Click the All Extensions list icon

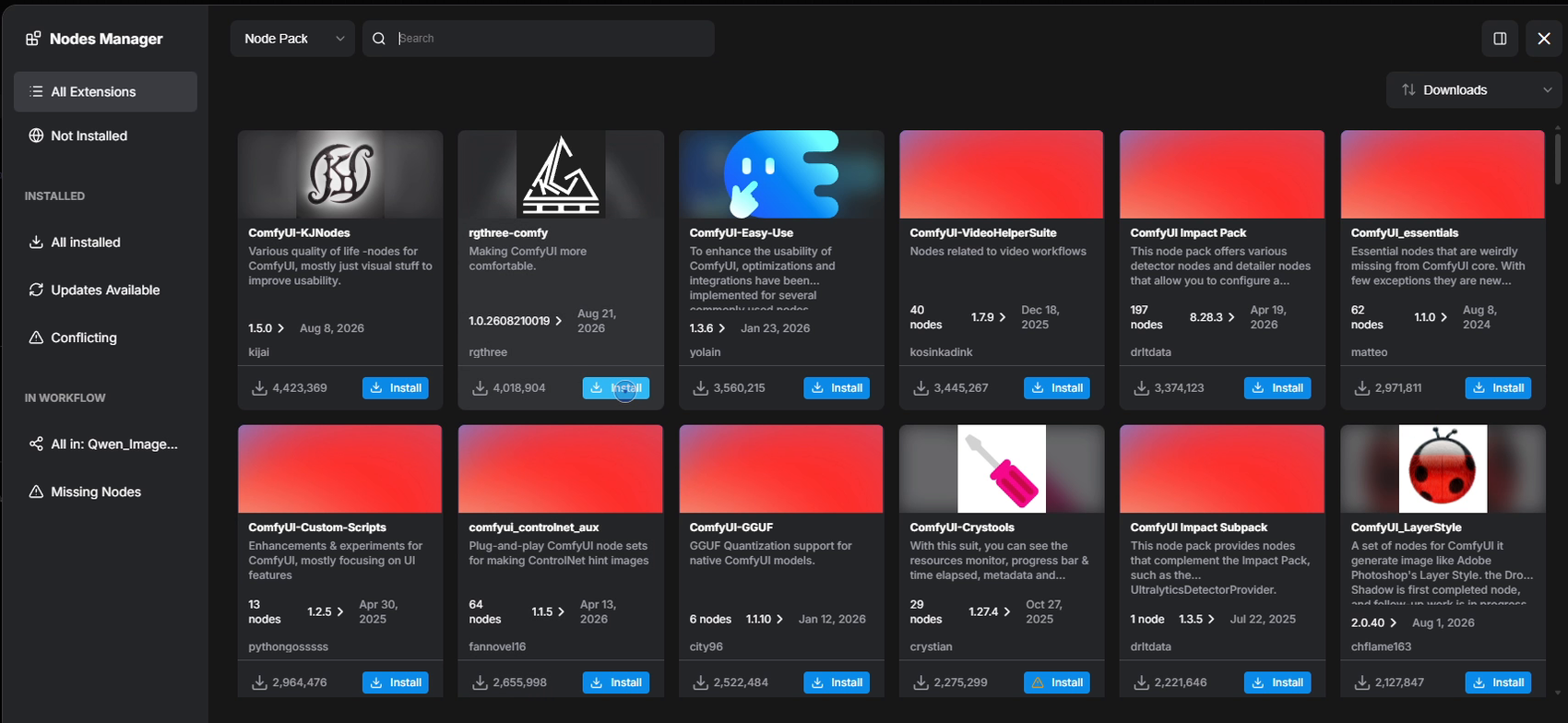[x=36, y=91]
